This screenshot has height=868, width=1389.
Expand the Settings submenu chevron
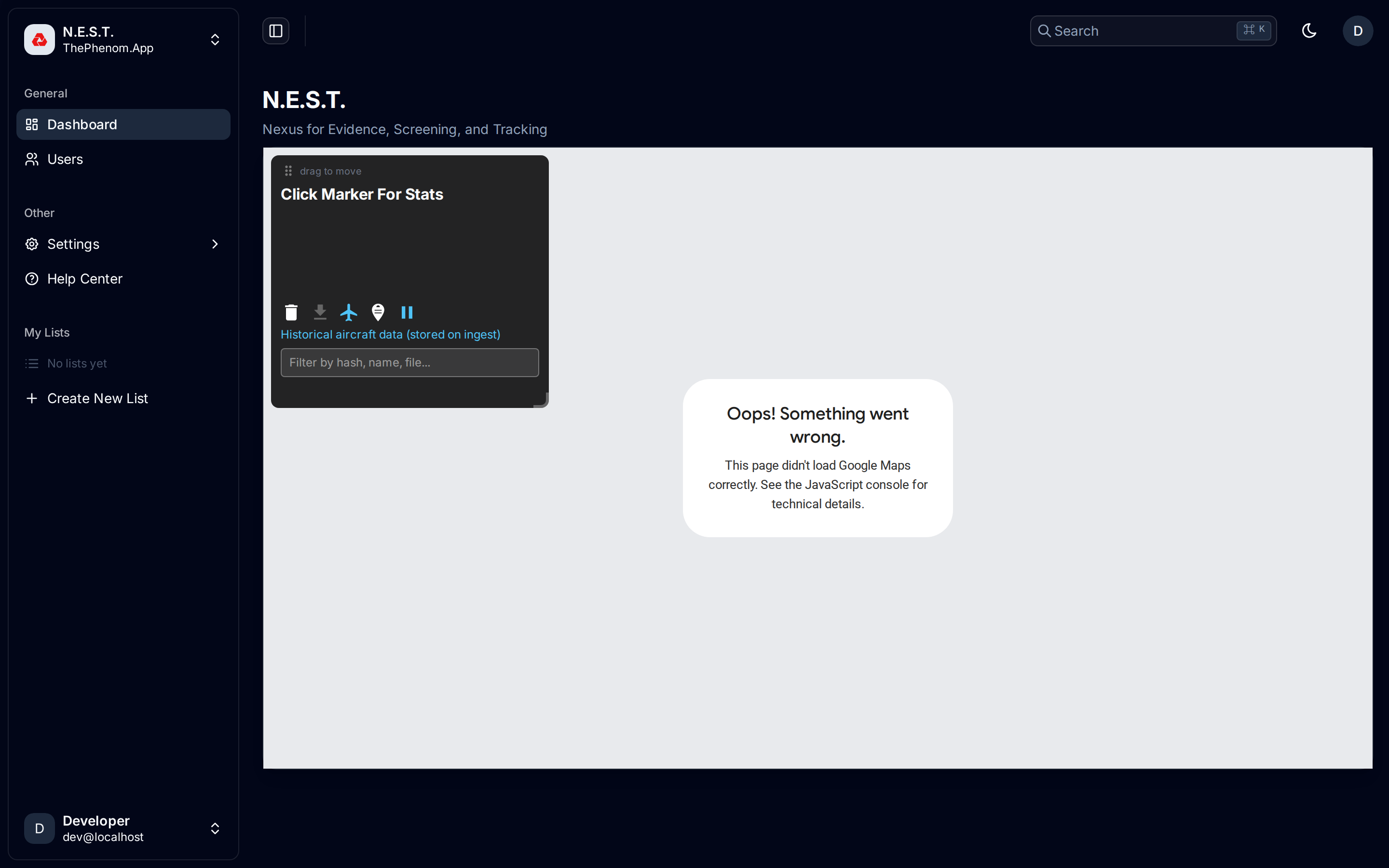215,244
